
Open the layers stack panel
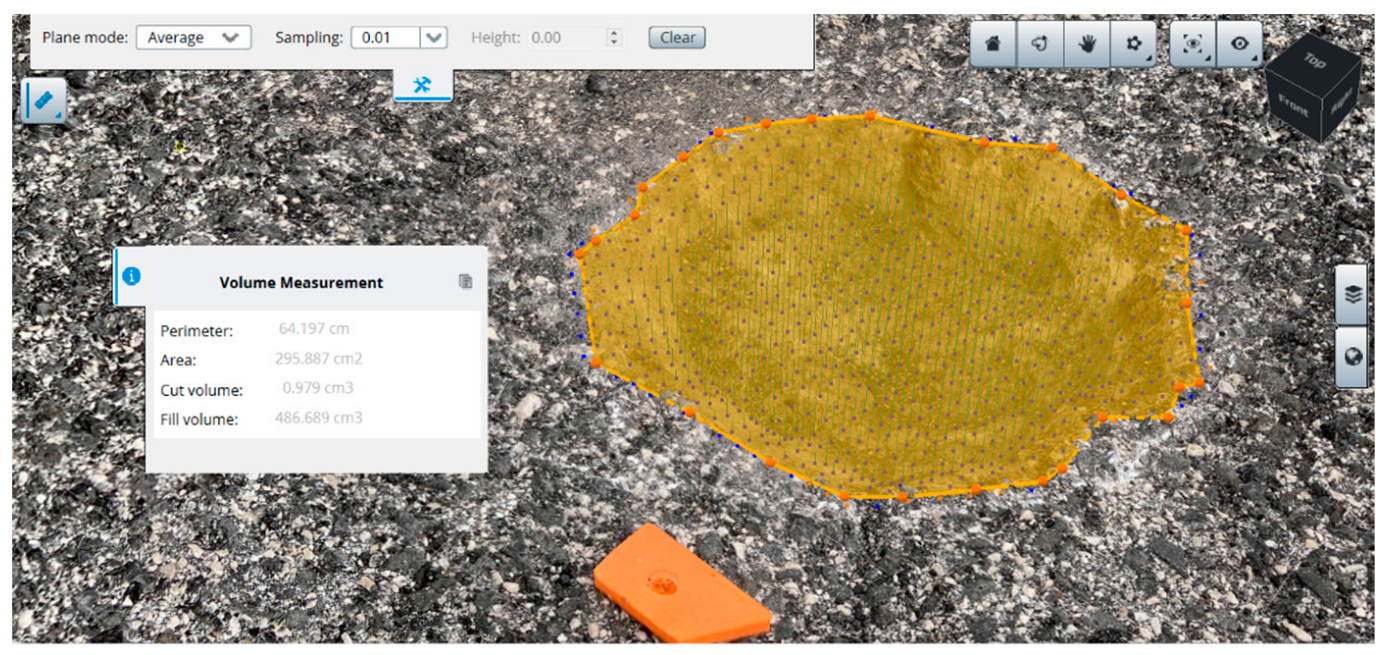[x=1352, y=295]
